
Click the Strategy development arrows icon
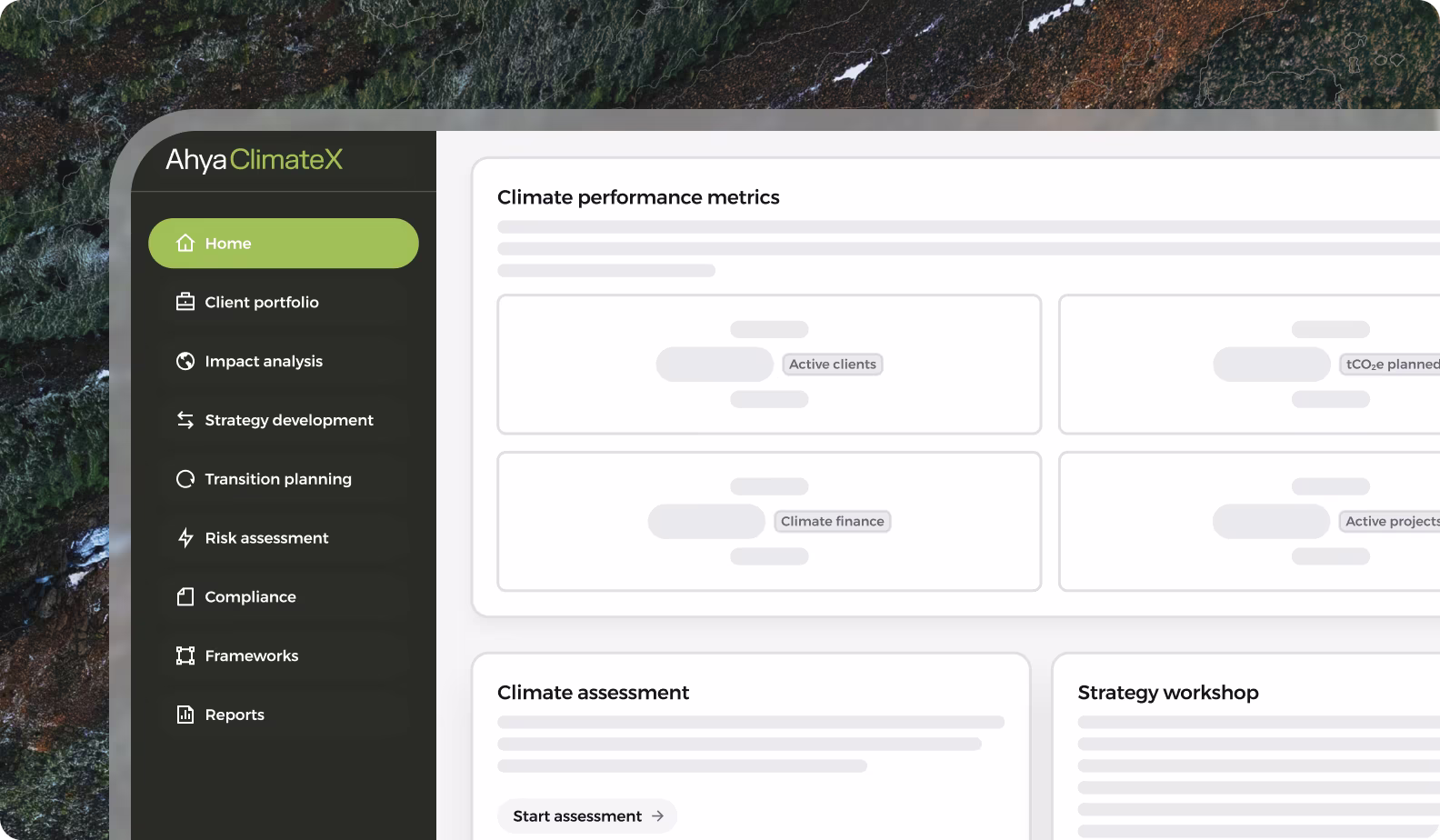[185, 420]
